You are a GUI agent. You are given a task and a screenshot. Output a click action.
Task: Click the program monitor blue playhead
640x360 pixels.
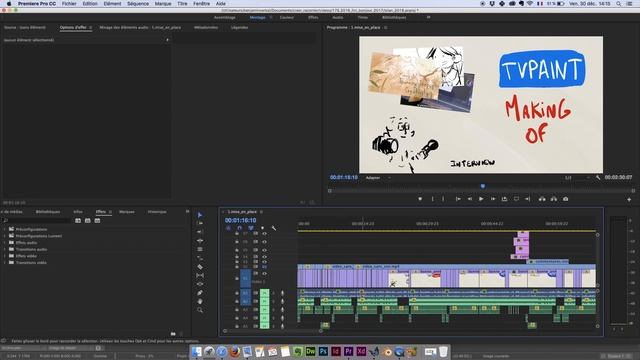tap(482, 187)
